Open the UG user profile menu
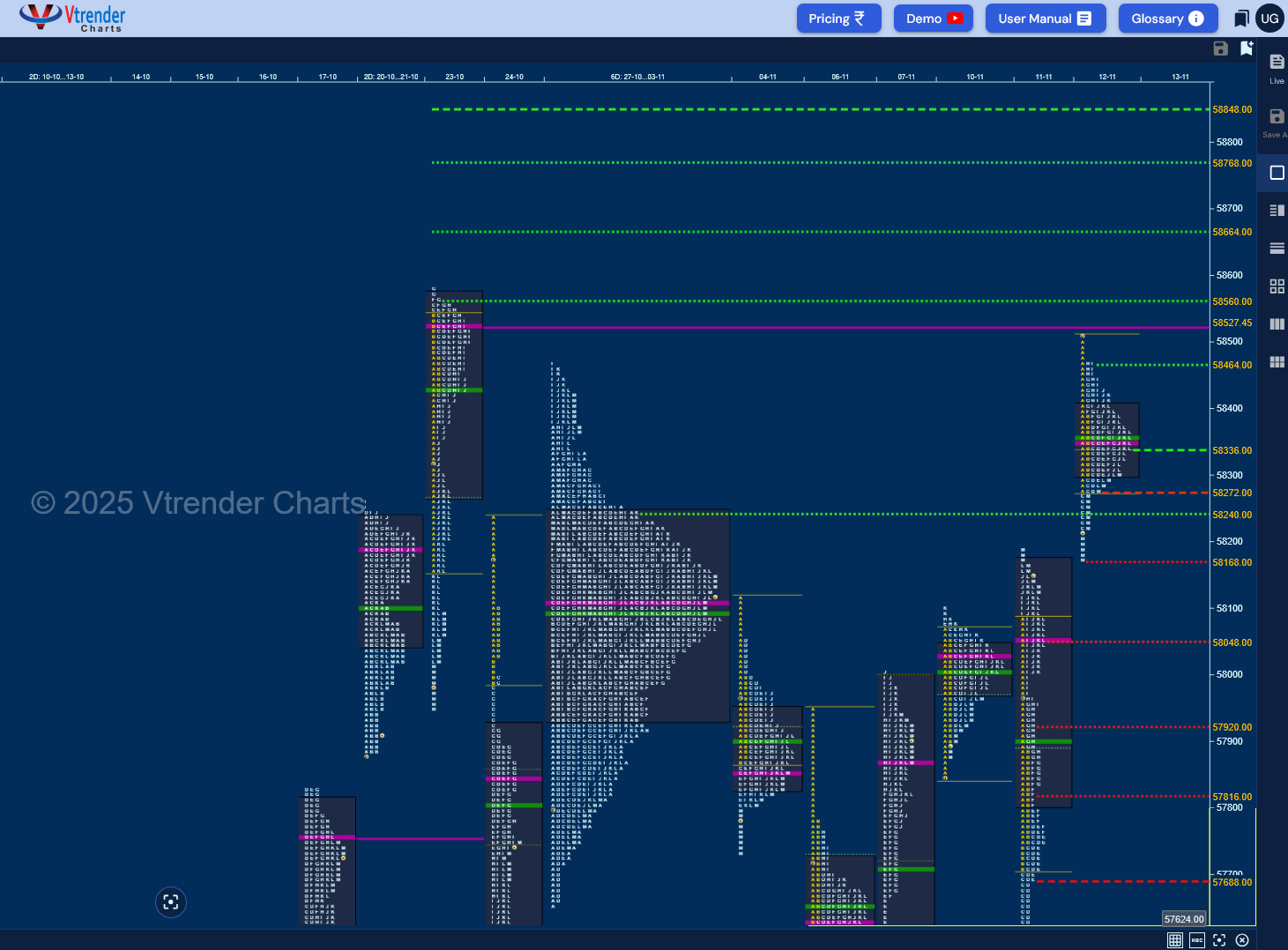Screen dimensions: 1288x950 tap(1269, 18)
